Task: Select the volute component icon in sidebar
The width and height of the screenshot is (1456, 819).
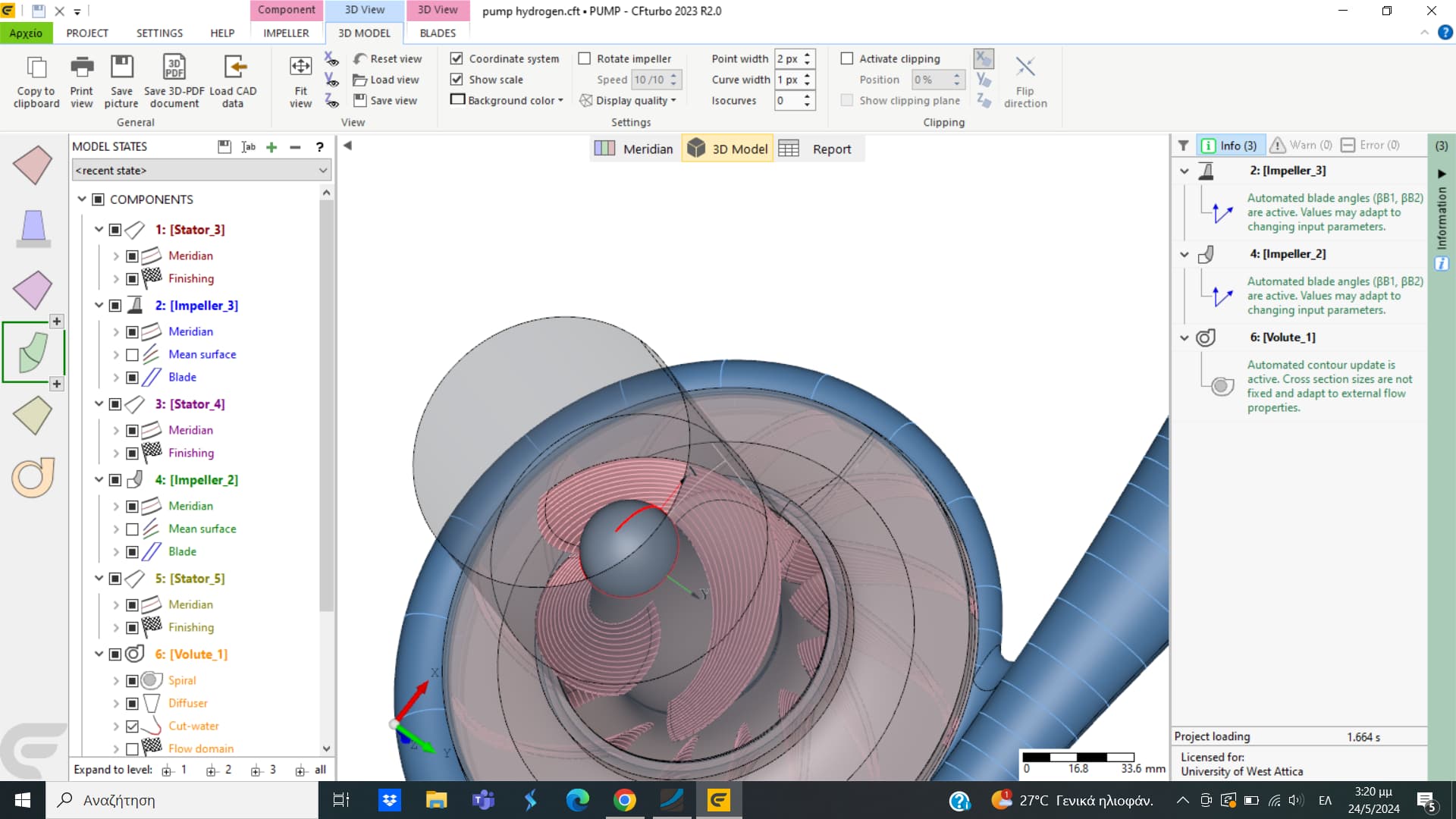Action: tap(33, 477)
